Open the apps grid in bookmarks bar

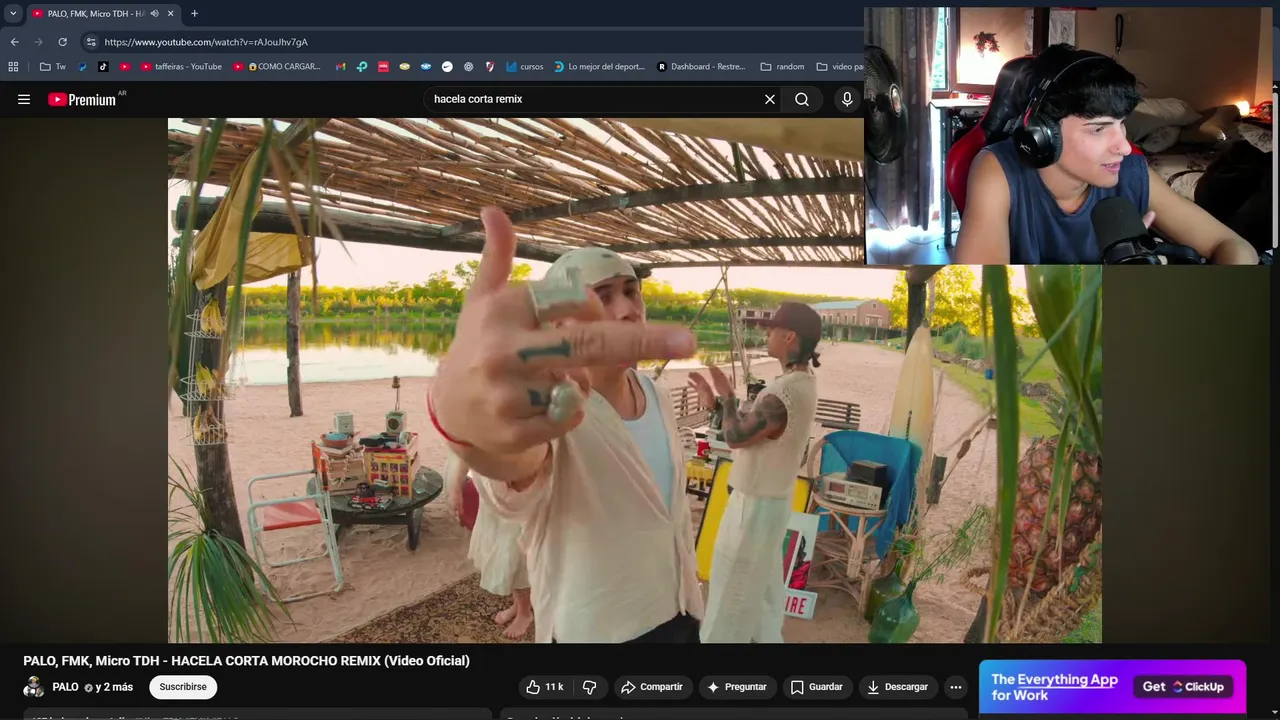point(13,67)
